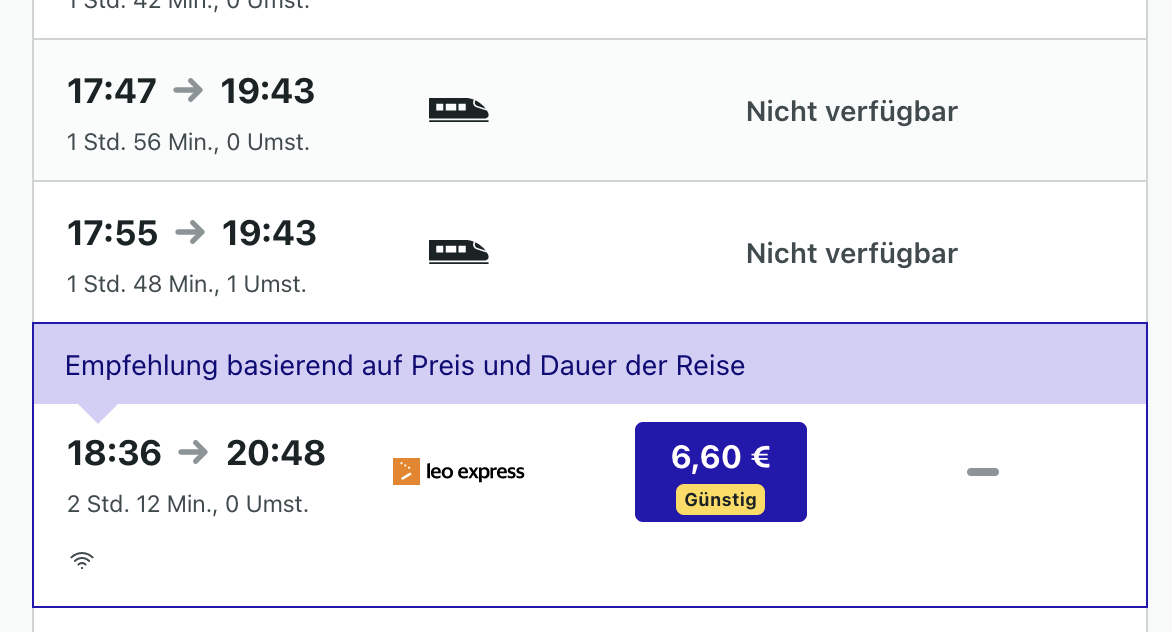
Task: Click the 20:48 arrival time
Action: pyautogui.click(x=276, y=453)
